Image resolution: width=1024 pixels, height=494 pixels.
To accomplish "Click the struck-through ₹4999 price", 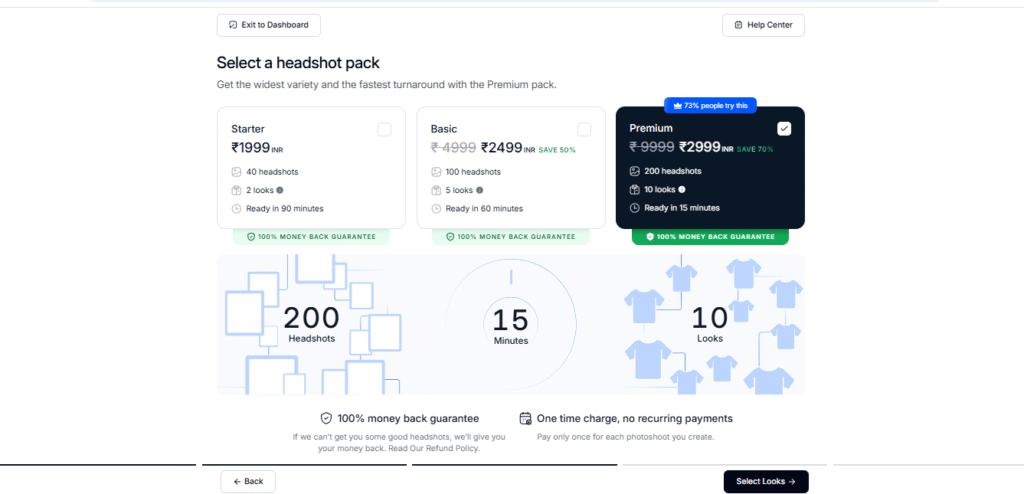I will coord(453,148).
